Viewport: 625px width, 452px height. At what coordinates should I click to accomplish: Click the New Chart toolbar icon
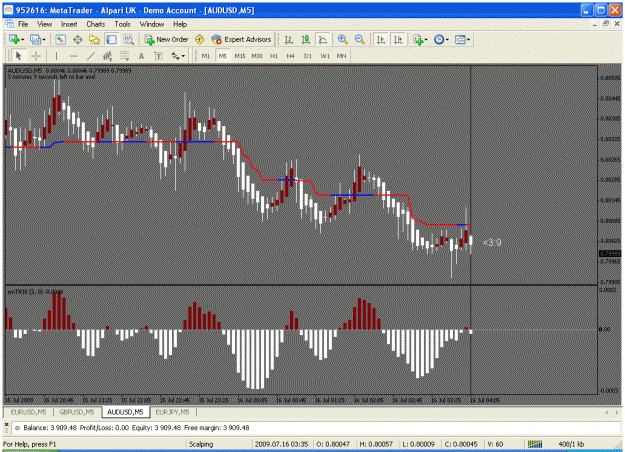[15, 39]
